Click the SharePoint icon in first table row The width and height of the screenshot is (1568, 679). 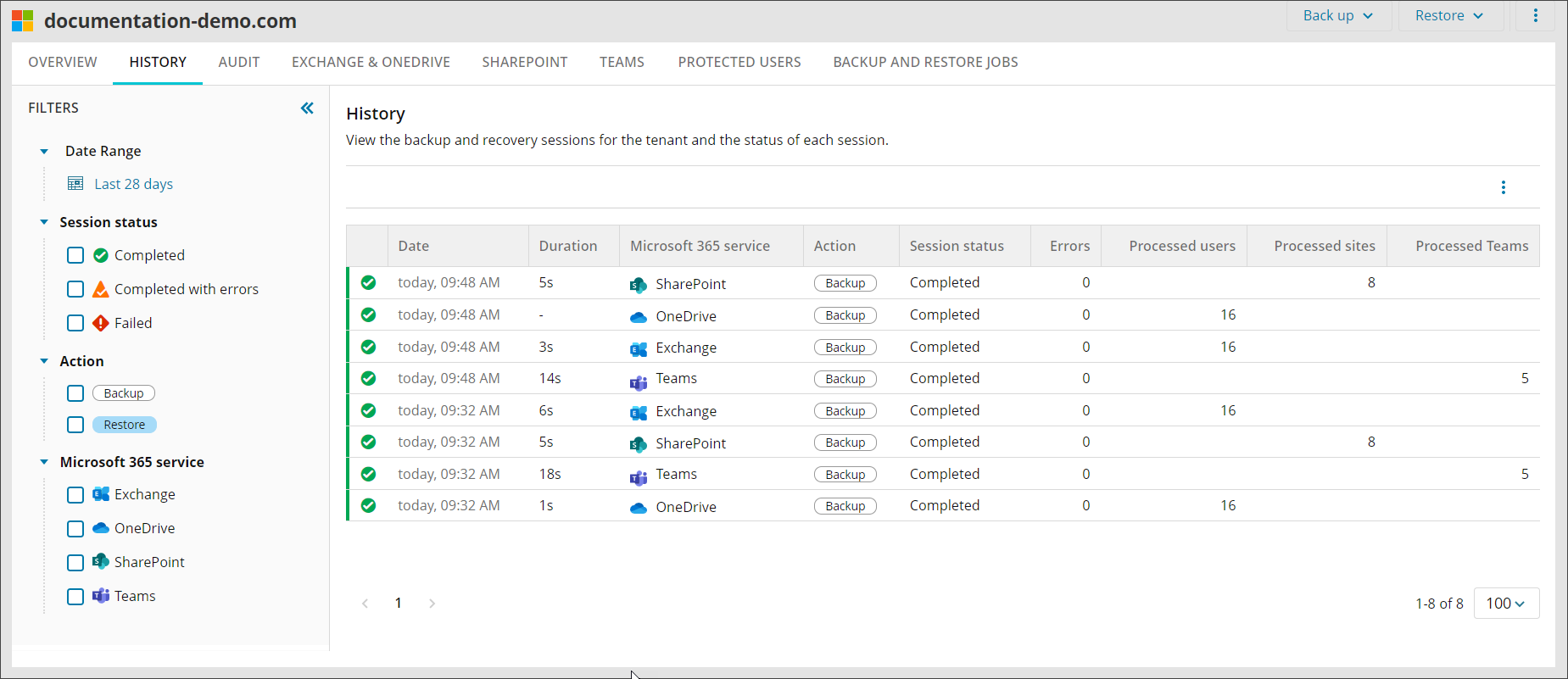point(638,285)
